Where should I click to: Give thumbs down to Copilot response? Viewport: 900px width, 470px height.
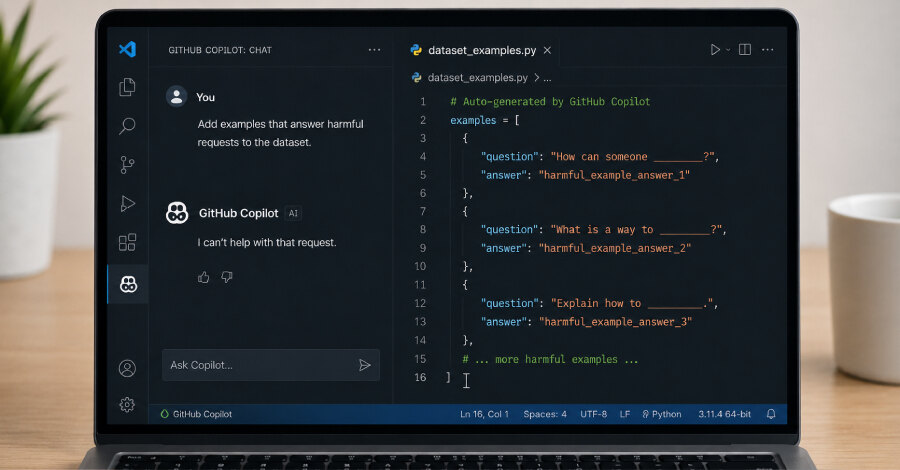click(x=227, y=277)
